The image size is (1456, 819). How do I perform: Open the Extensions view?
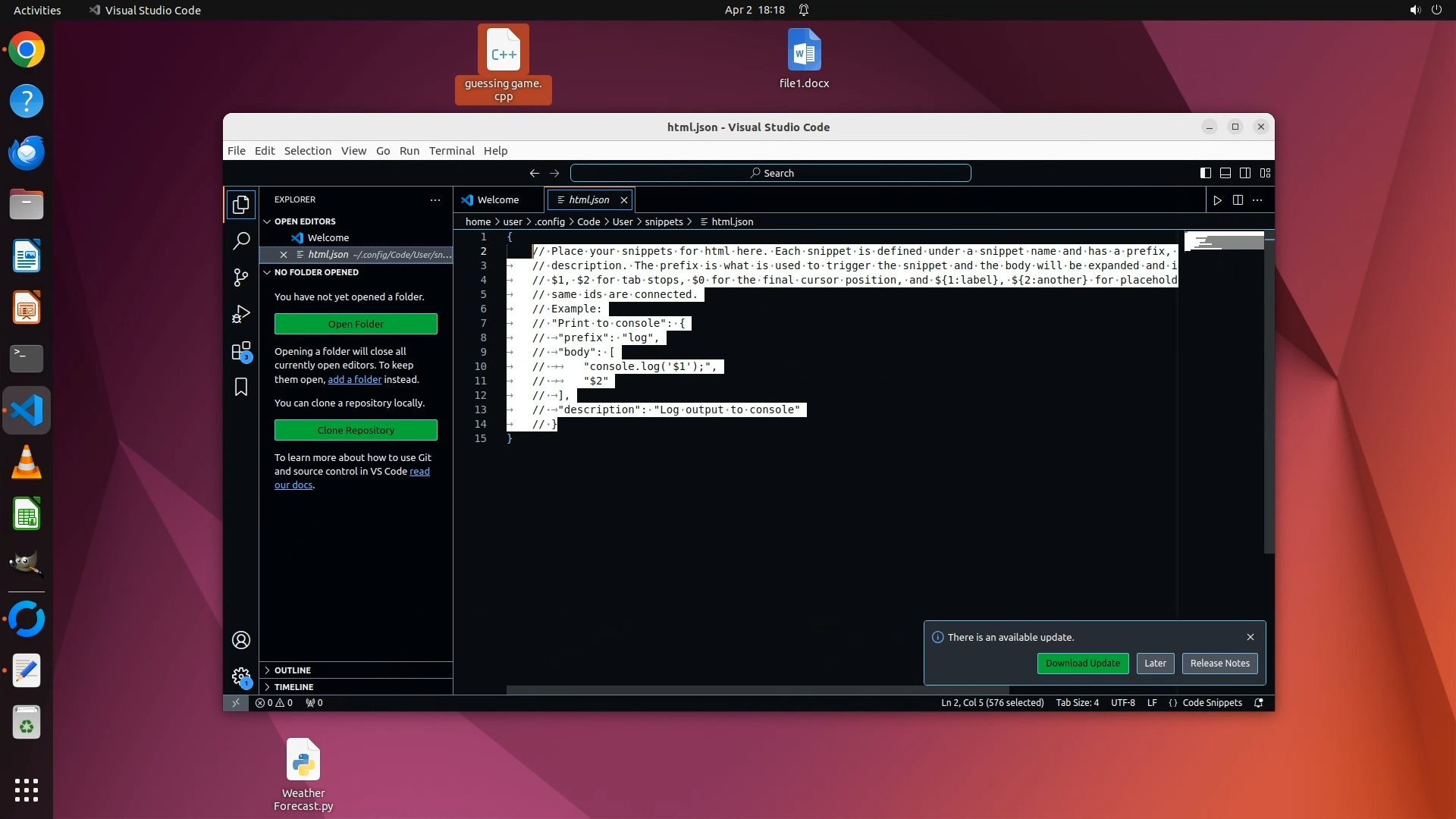coord(241,351)
